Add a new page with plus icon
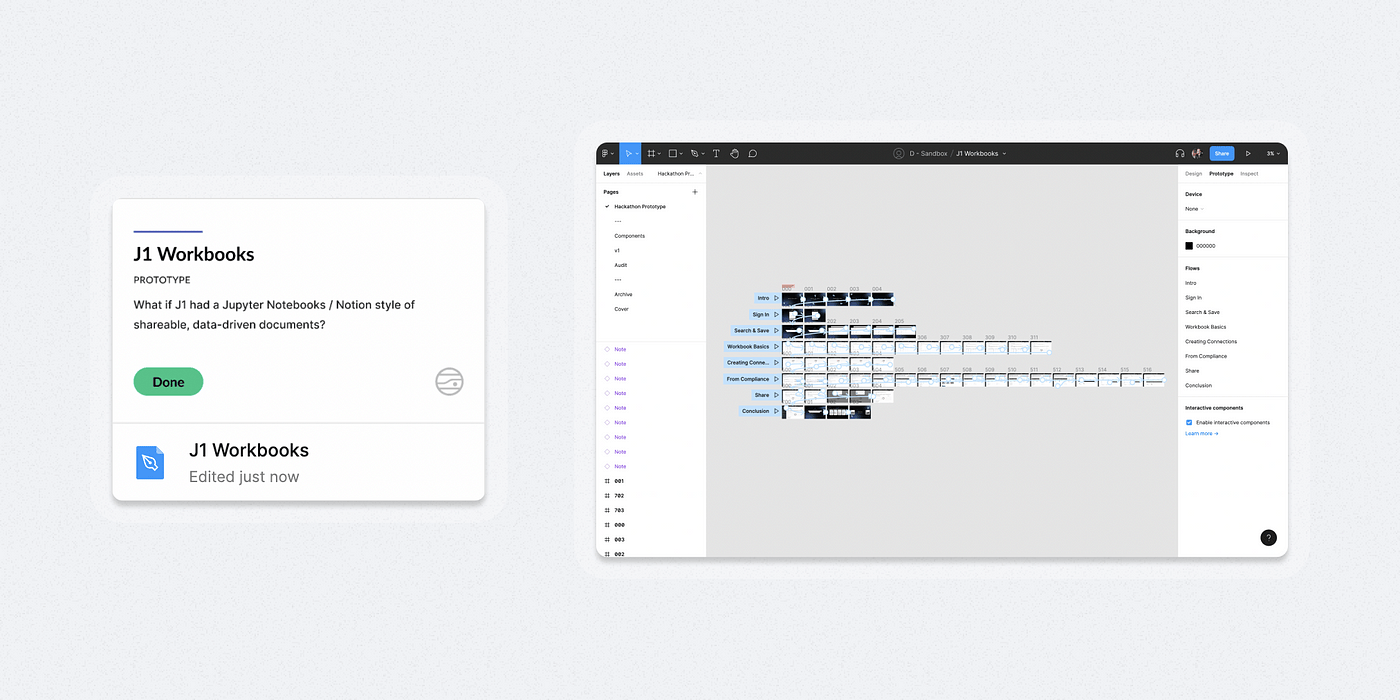This screenshot has height=700, width=1400. click(695, 191)
